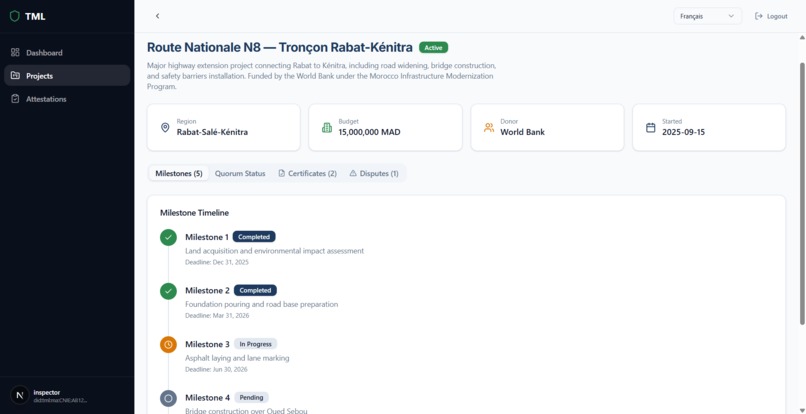Click the Attestations clipboard icon
This screenshot has height=414, width=806.
(x=15, y=99)
